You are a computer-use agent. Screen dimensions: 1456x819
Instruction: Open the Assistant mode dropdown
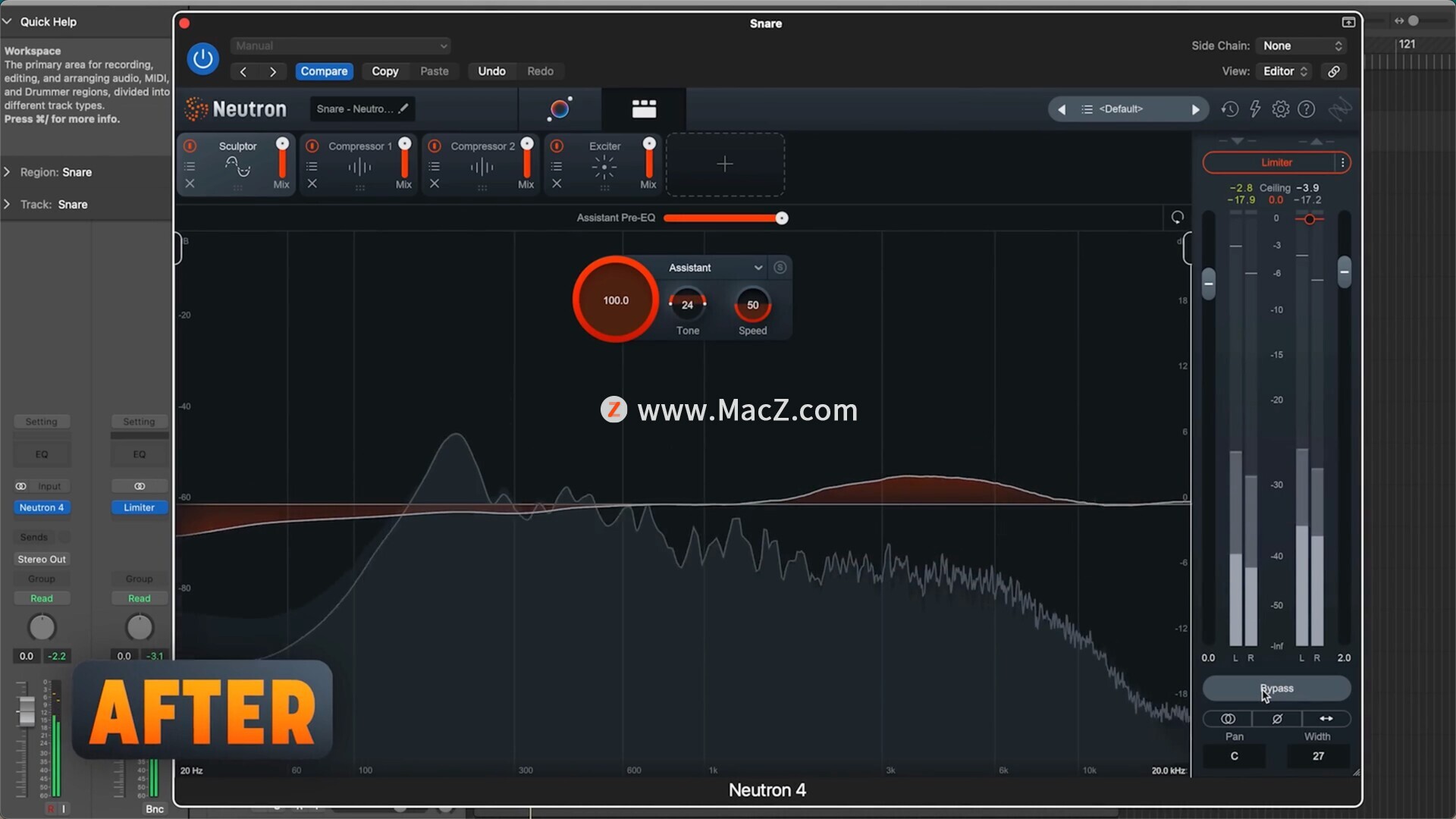pos(715,268)
